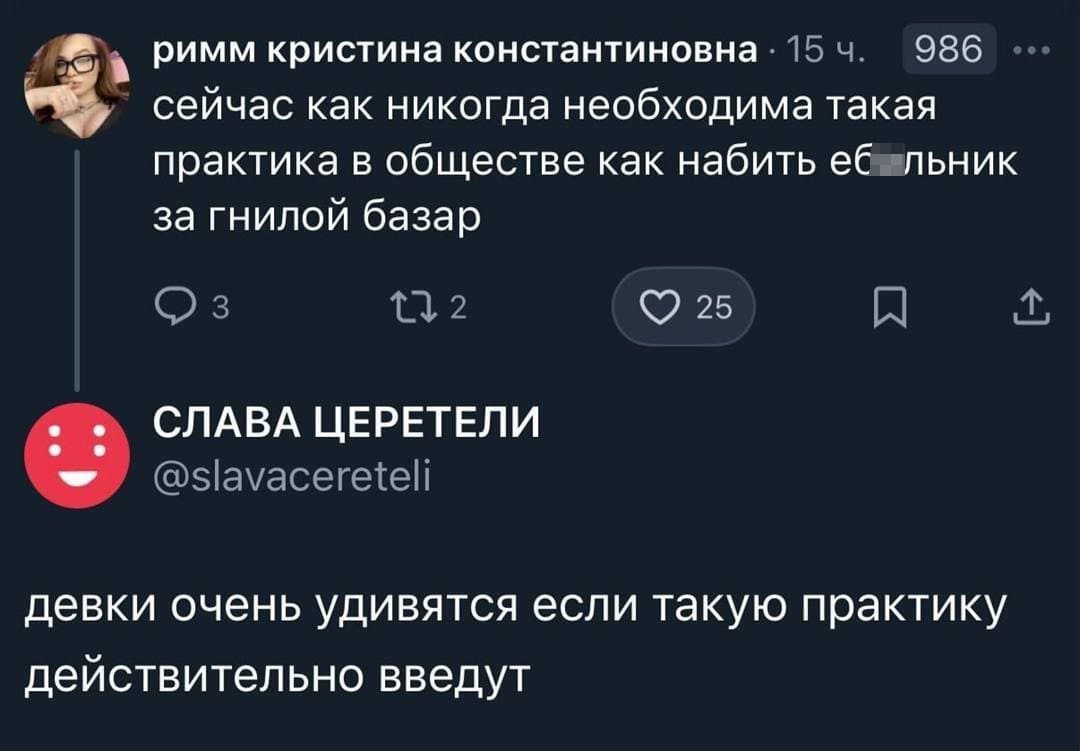Viewport: 1080px width, 751px height.
Task: Open the red smiley avatar of Слава Церетели
Action: tap(78, 456)
